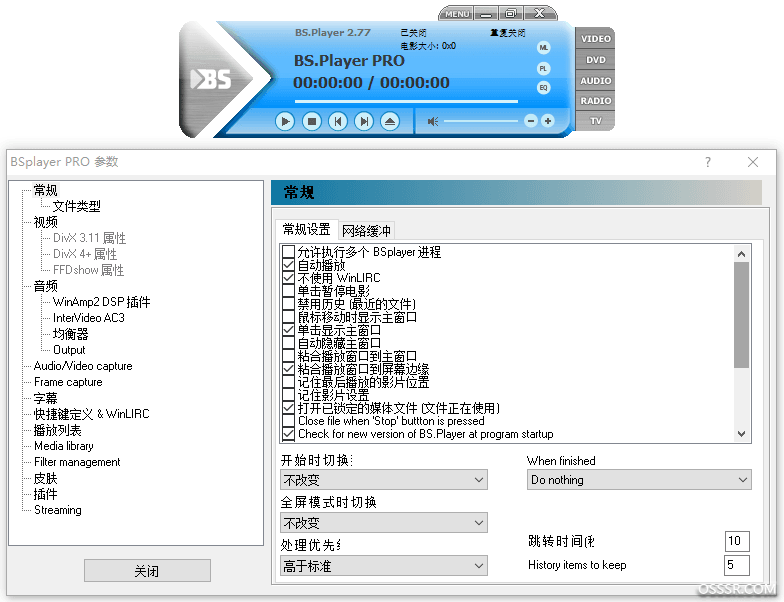The height and width of the screenshot is (602, 784).
Task: Select 均衡器 tree item
Action: [70, 334]
